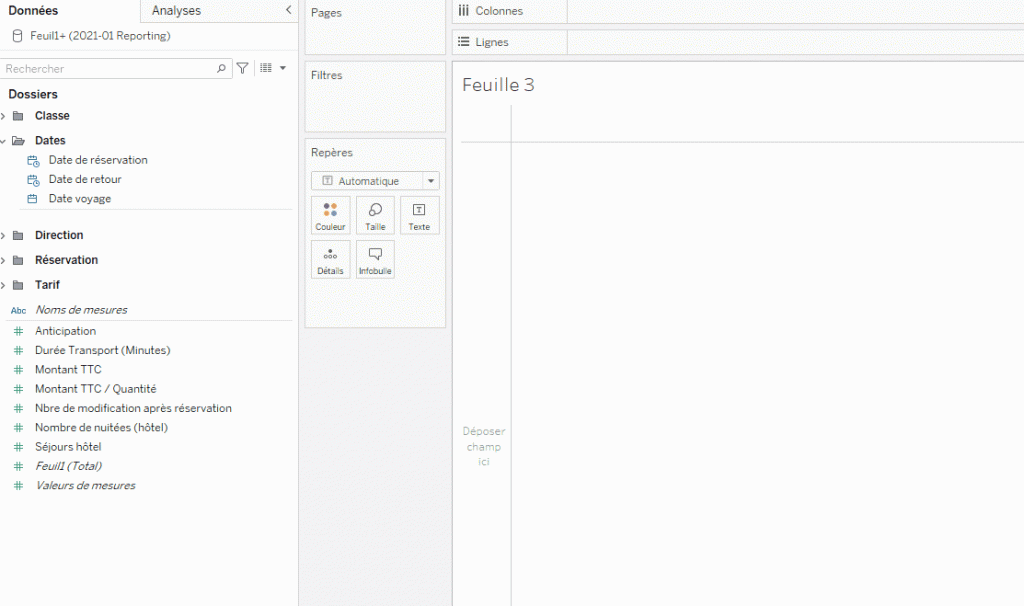Select the Noms de mesures field
1024x606 pixels.
81,310
